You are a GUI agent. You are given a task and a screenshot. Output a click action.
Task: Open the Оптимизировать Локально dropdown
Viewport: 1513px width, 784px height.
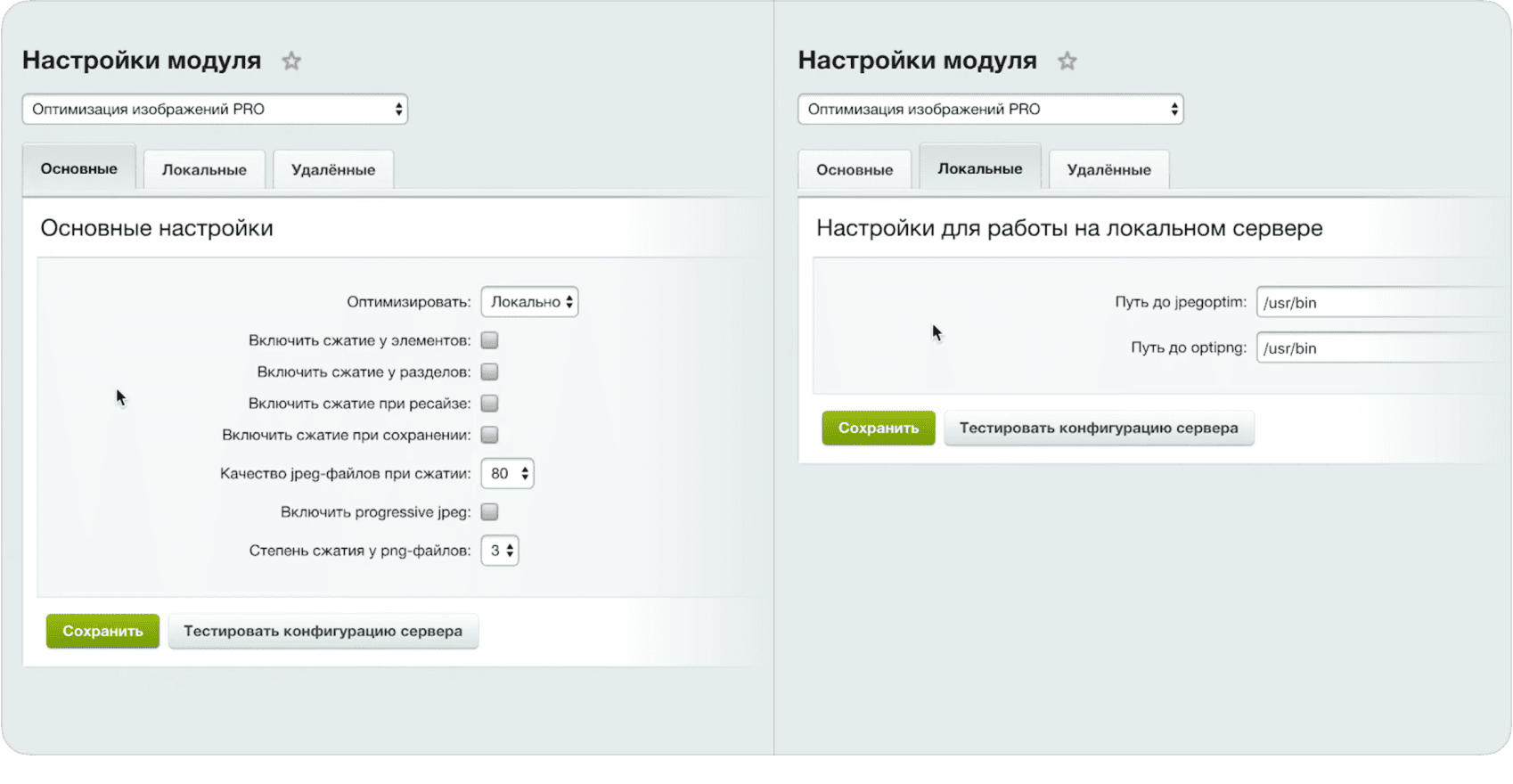tap(529, 302)
